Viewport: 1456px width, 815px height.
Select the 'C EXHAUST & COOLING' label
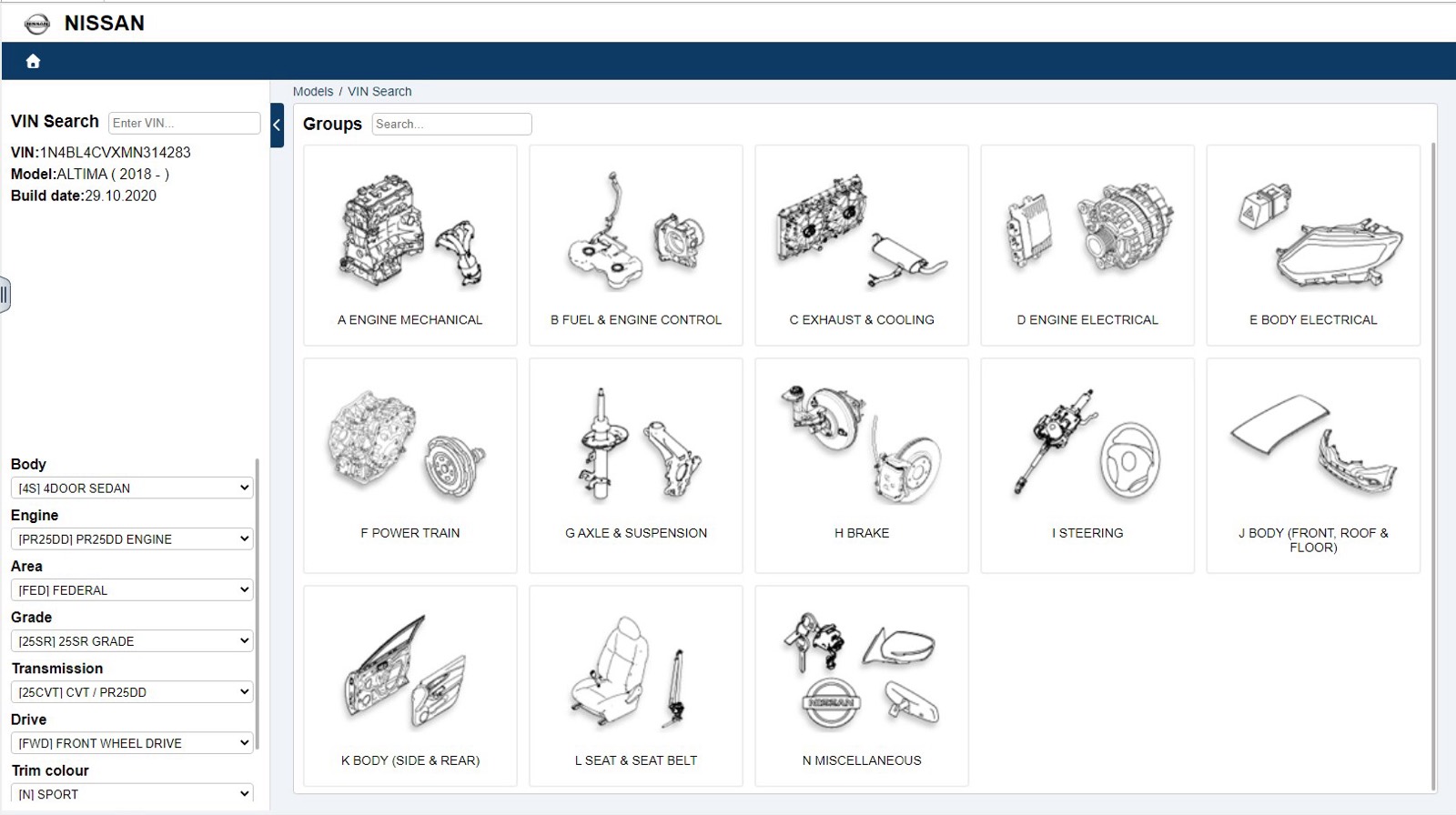862,320
